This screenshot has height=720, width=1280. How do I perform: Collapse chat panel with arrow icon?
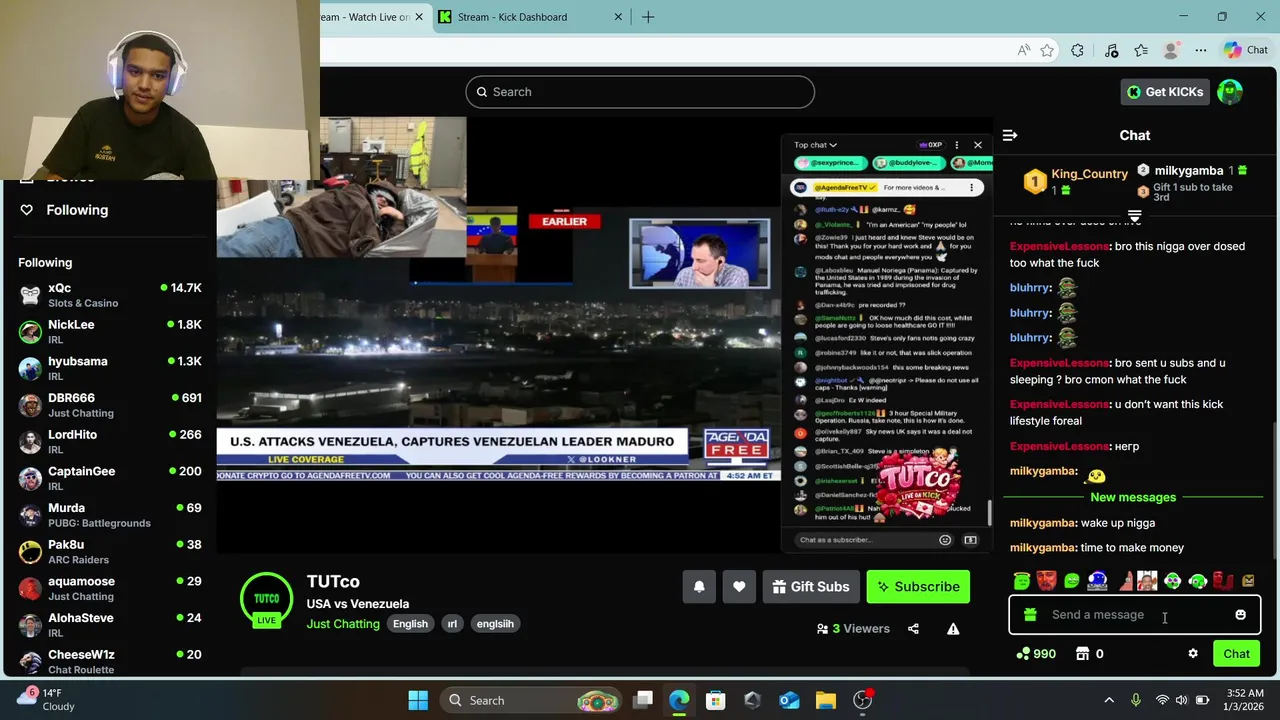click(x=1010, y=135)
